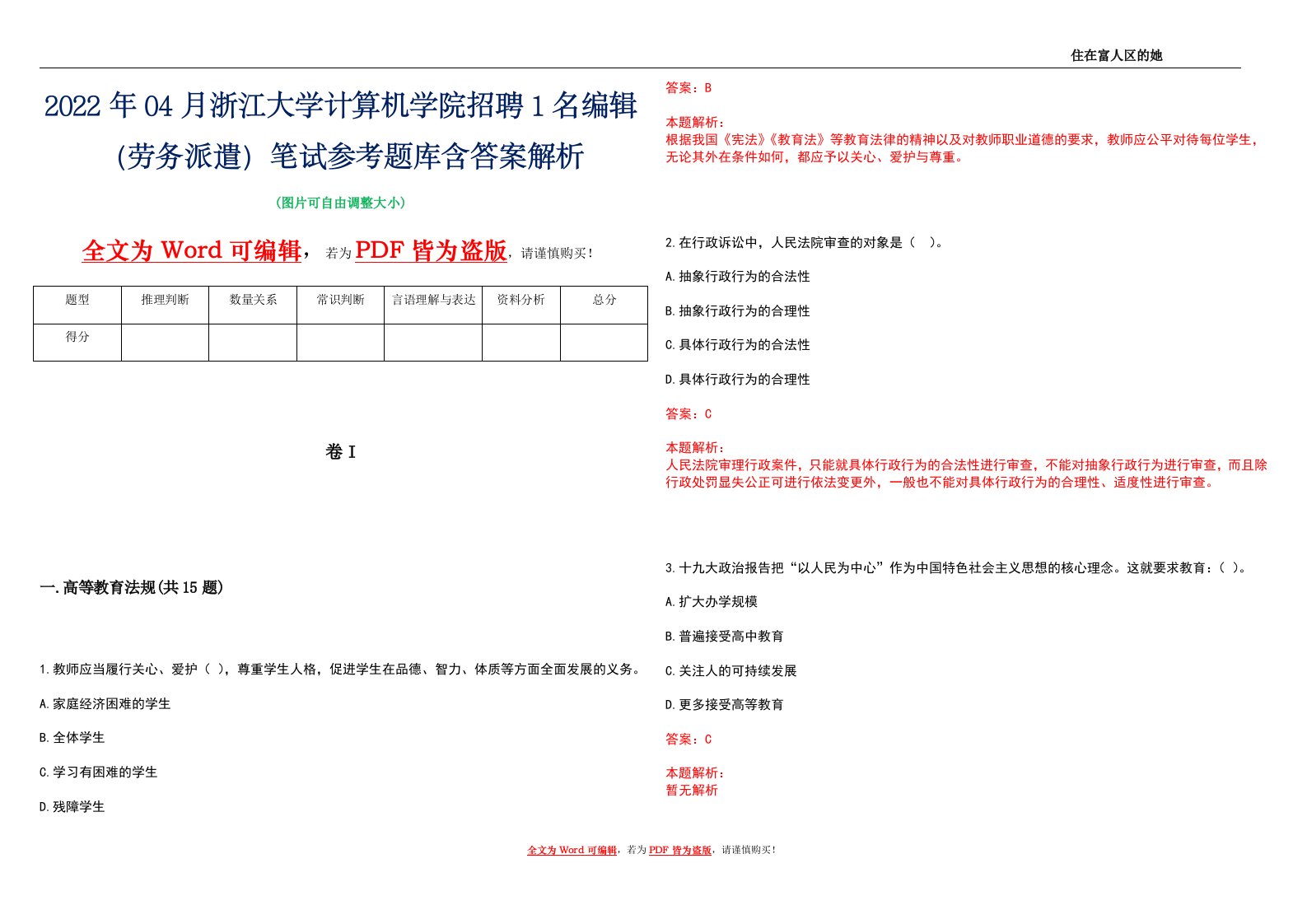1307x924 pixels.
Task: Click the footer link 全文为 Word 可编辑
Action: [572, 850]
